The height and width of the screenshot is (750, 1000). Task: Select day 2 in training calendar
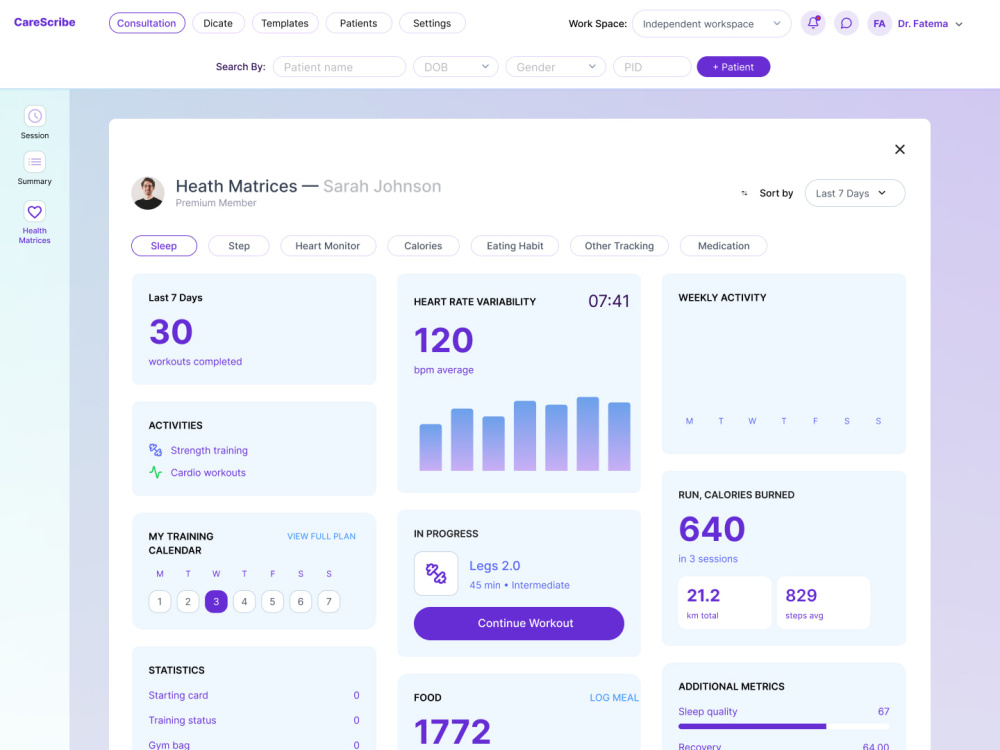188,601
